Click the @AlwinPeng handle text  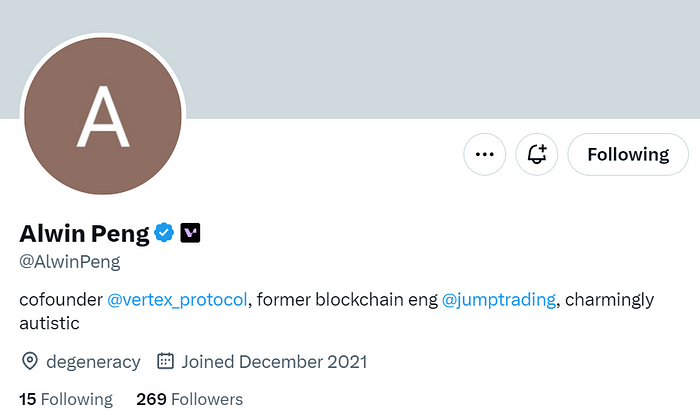[x=70, y=262]
